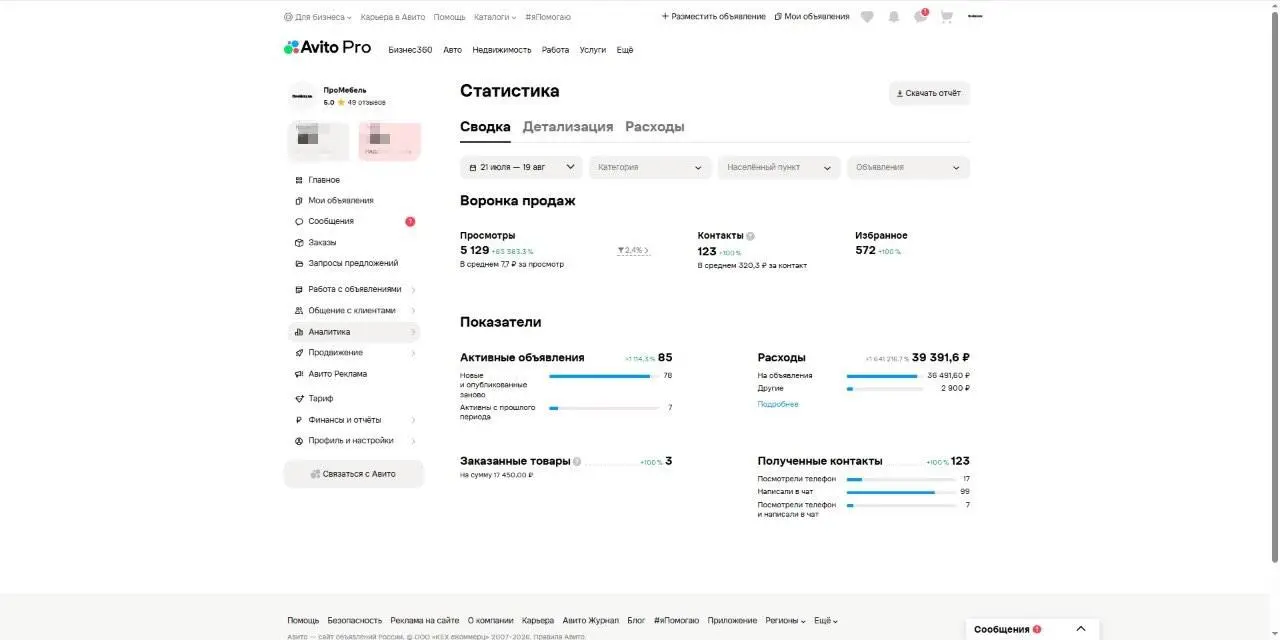
Task: Switch to the Сводка tab
Action: click(485, 127)
